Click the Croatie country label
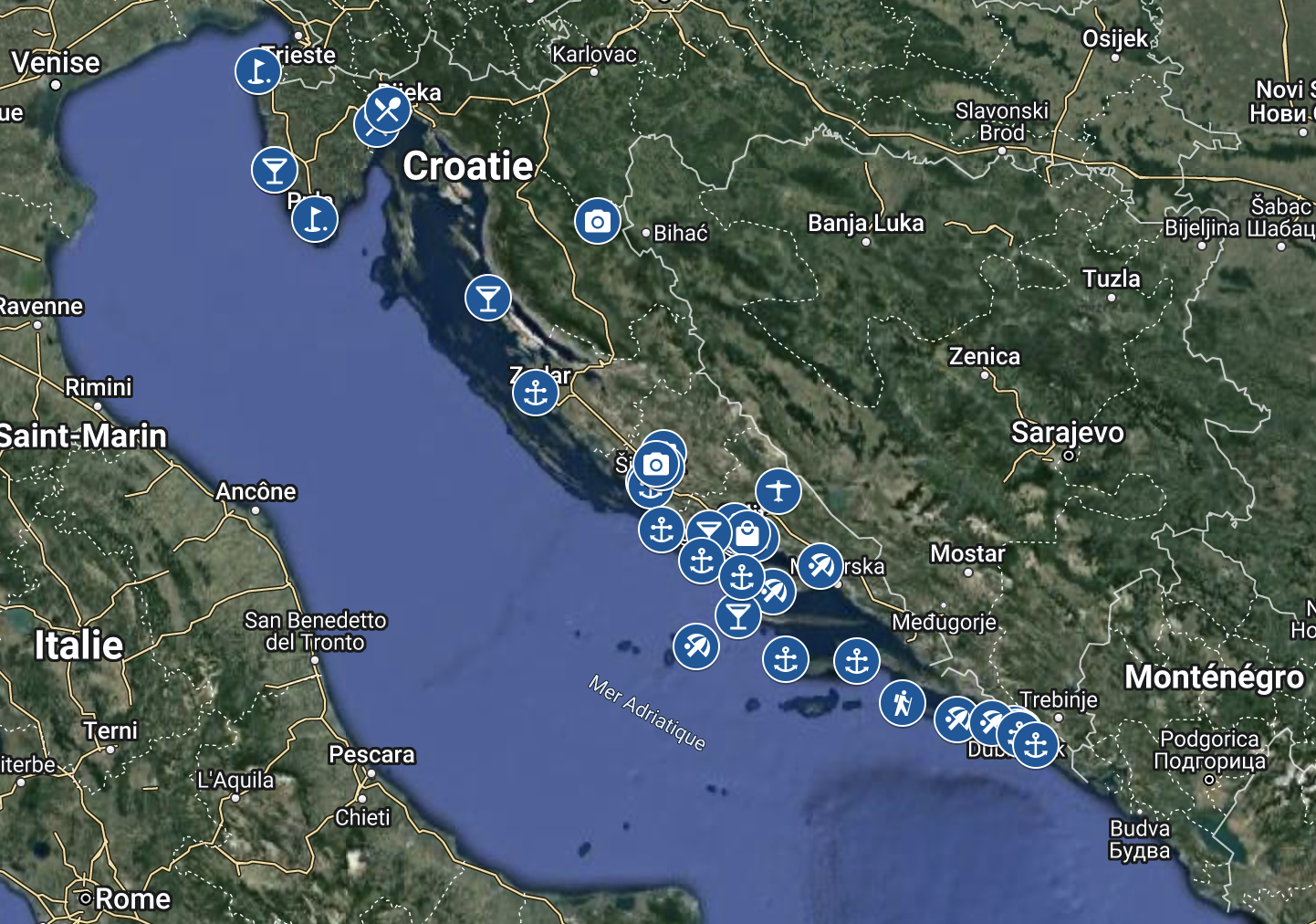Image resolution: width=1316 pixels, height=924 pixels. point(468,166)
